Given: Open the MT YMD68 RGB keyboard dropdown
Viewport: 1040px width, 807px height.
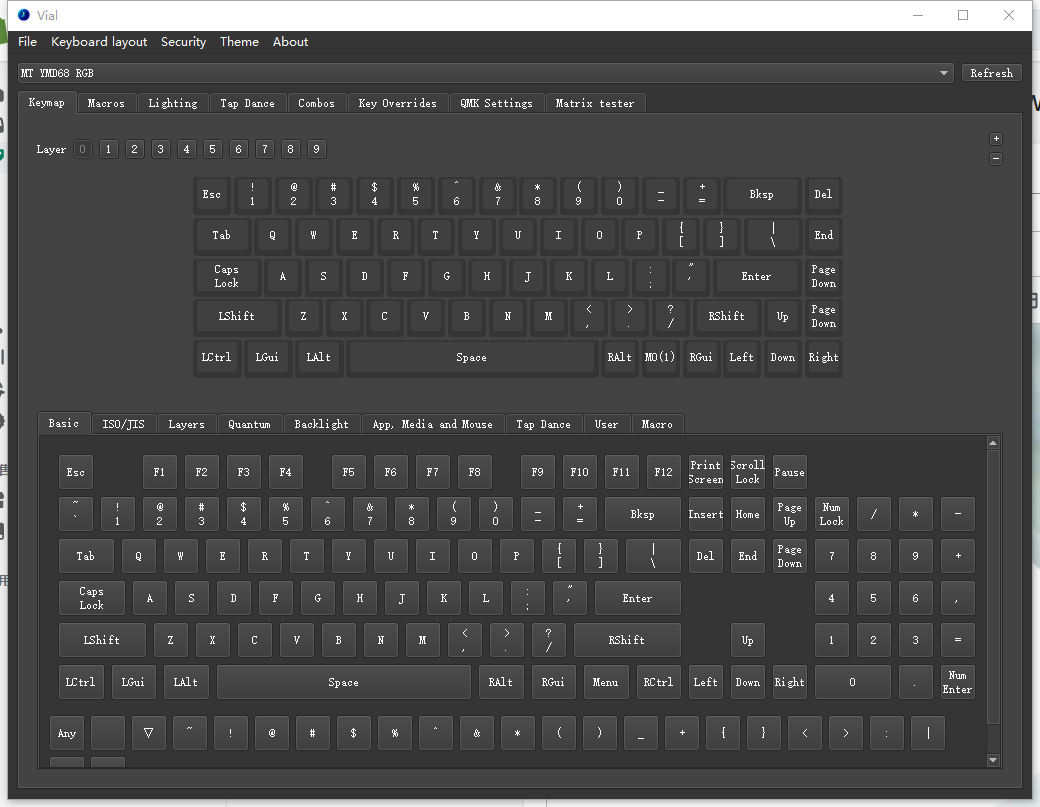Looking at the screenshot, I should tap(485, 73).
